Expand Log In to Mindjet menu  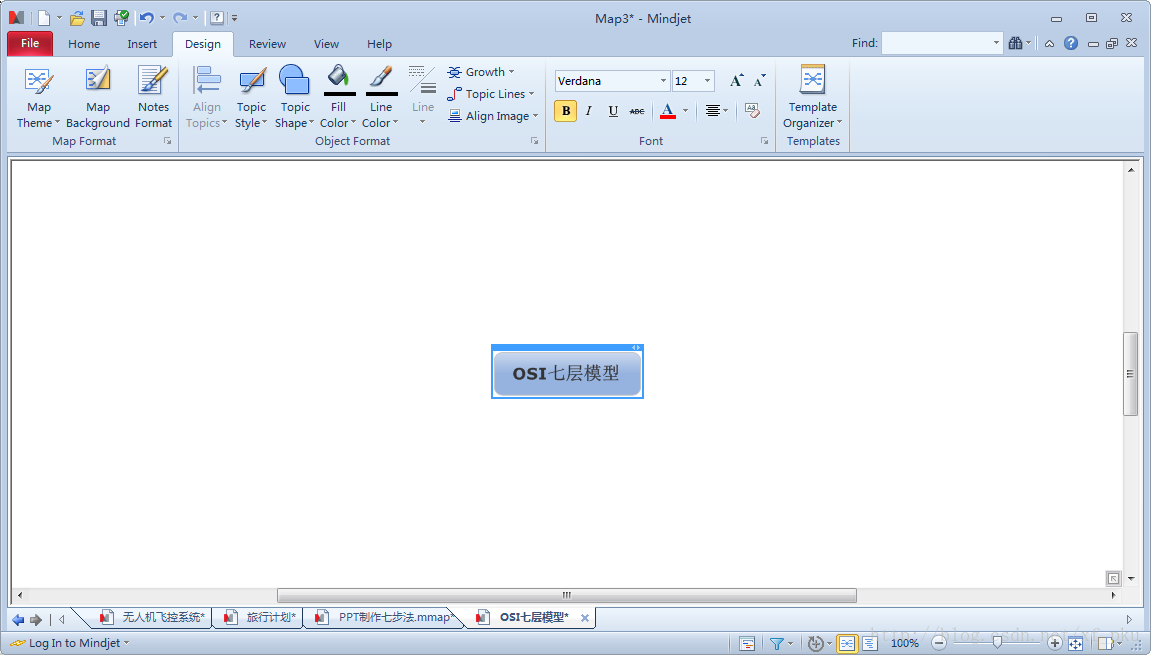tap(70, 643)
